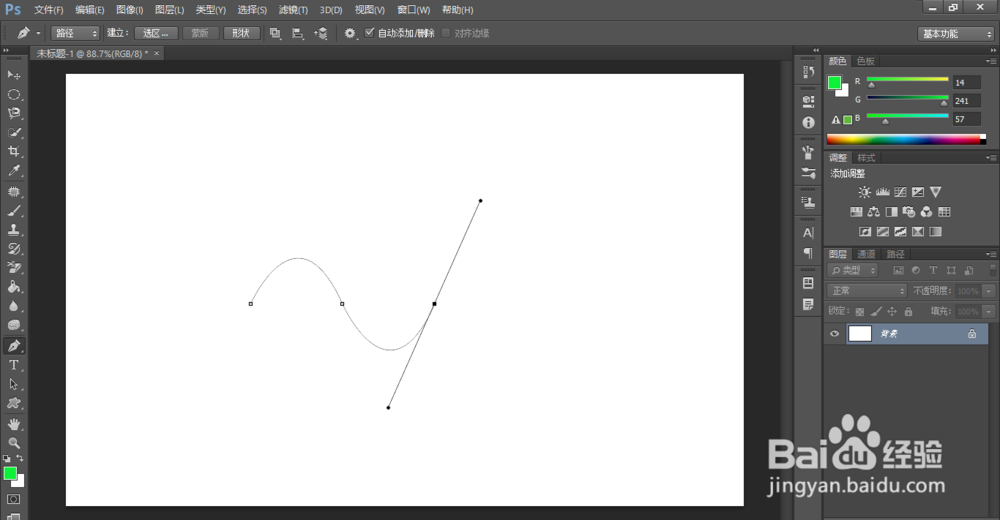Toggle the 对齐边缘 checkbox

click(446, 33)
